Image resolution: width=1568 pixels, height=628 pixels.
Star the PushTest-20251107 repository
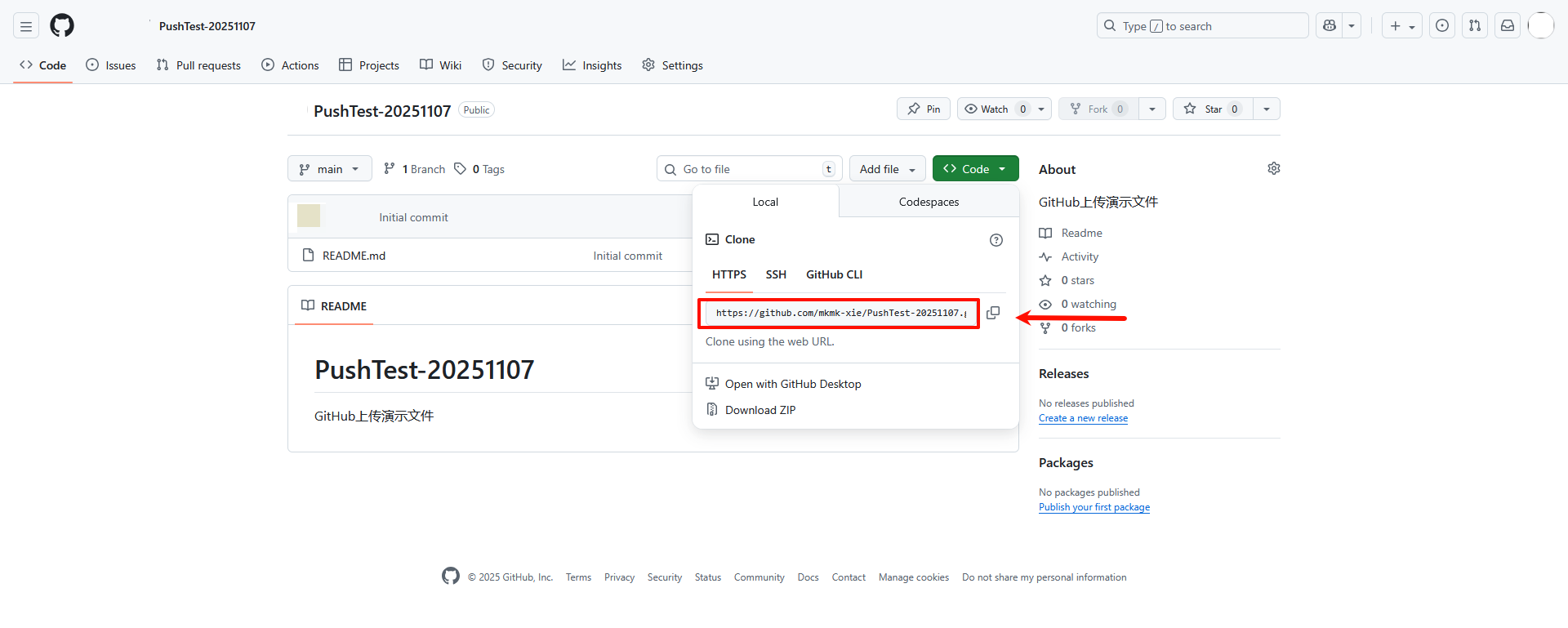click(1213, 109)
